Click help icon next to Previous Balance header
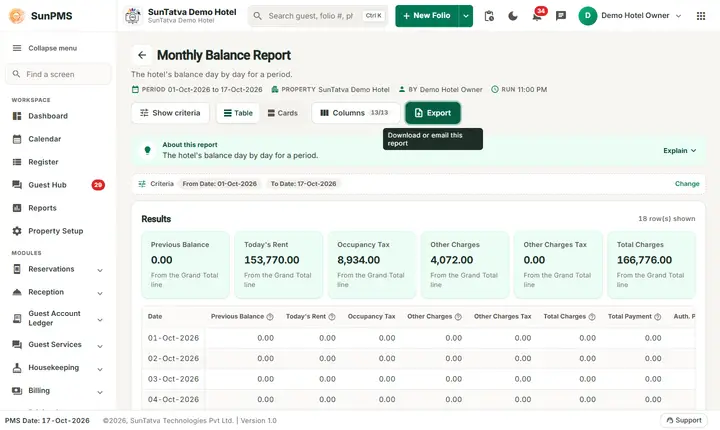Viewport: 720px width, 430px height. (x=270, y=317)
